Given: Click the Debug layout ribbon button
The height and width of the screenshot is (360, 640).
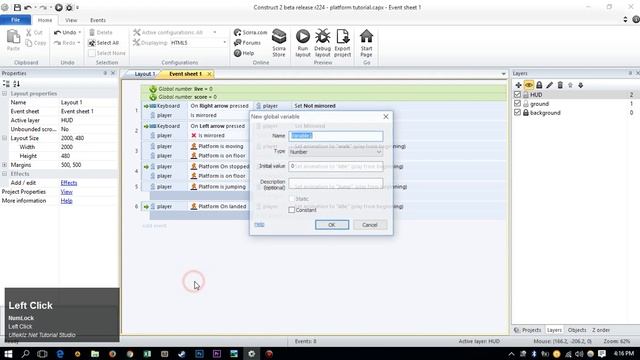Looking at the screenshot, I should [x=322, y=43].
